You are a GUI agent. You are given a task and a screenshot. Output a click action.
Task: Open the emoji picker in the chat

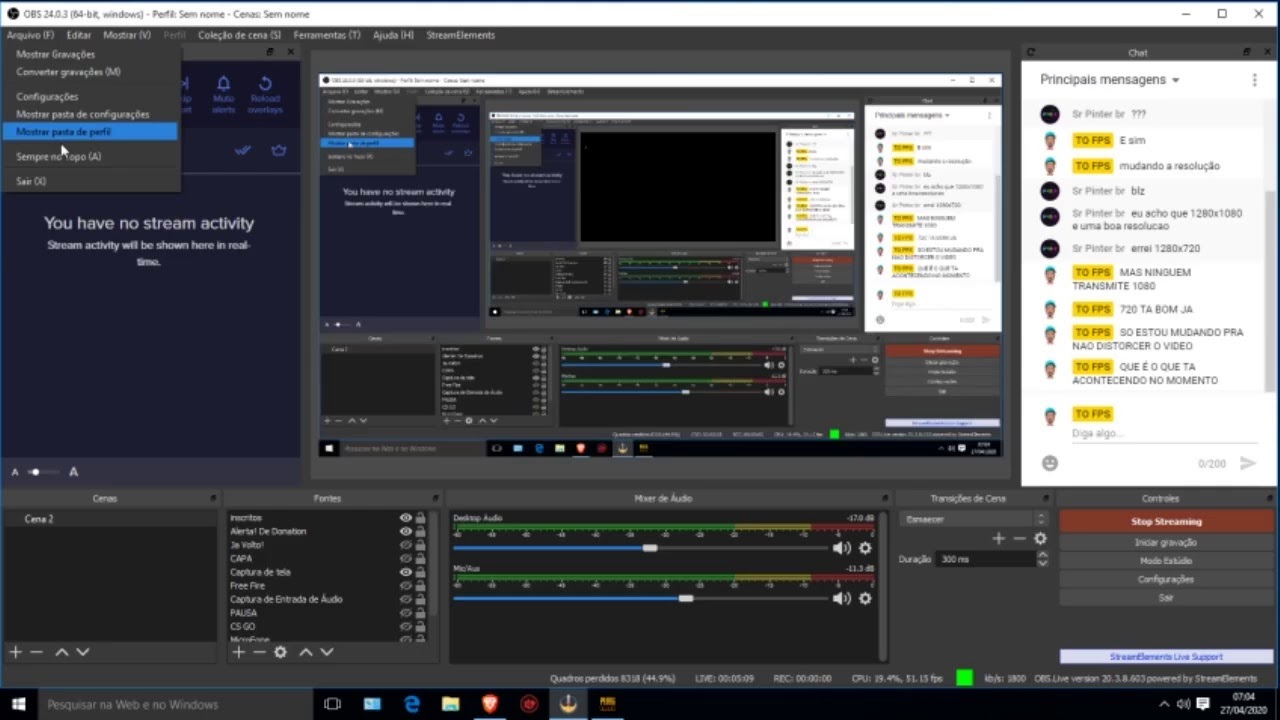click(1049, 463)
